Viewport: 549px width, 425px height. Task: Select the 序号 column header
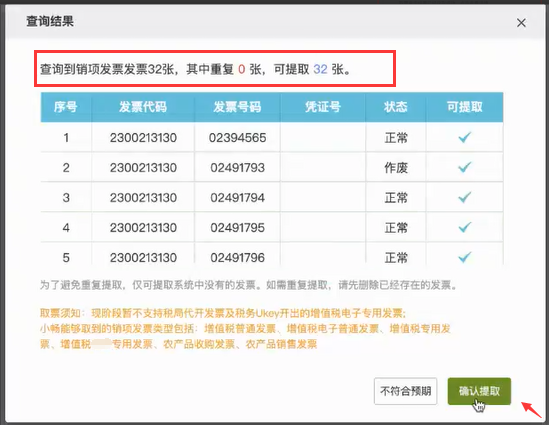point(66,107)
